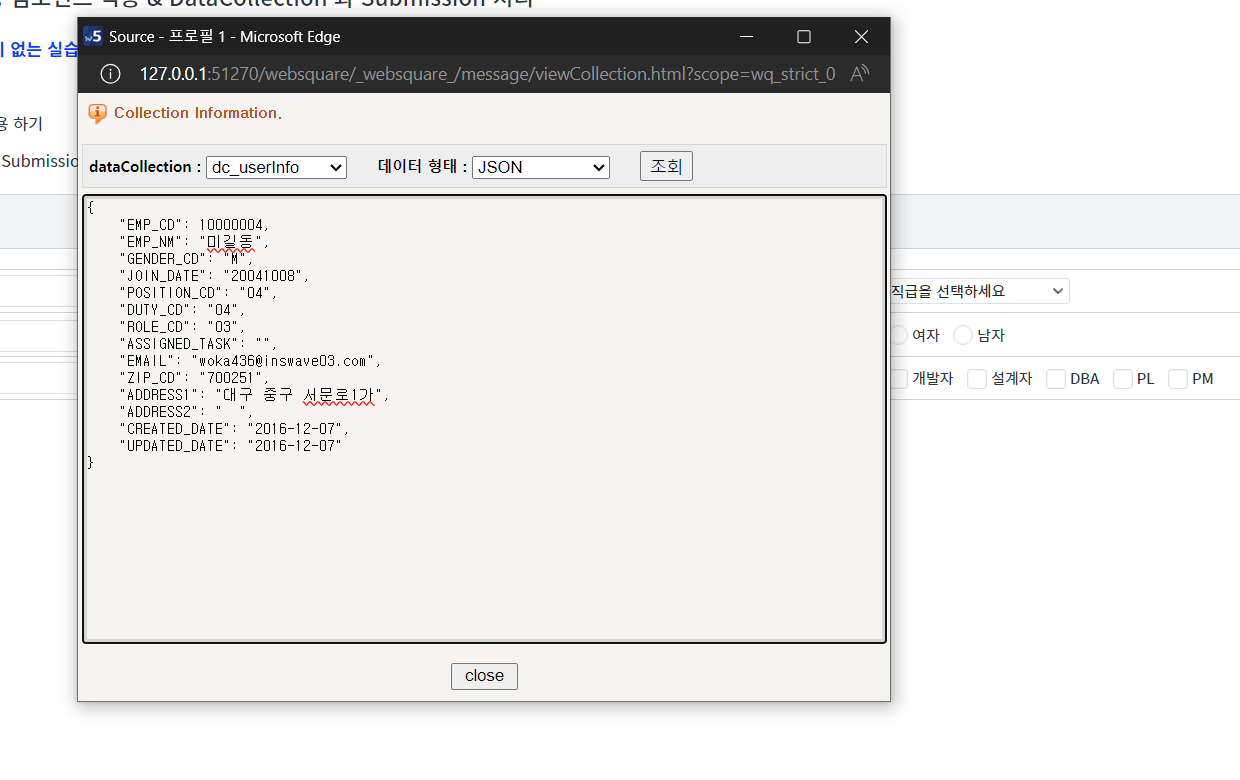This screenshot has width=1240, height=780.
Task: Click the DUTY_CD 04 line
Action: pyautogui.click(x=182, y=310)
